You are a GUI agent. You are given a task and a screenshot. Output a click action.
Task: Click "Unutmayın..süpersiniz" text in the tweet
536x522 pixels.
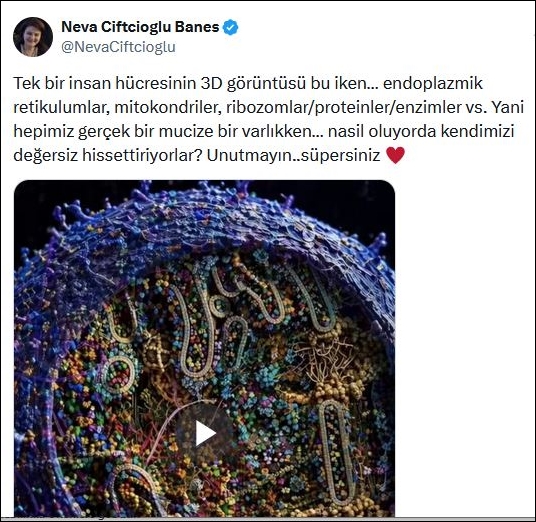[293, 156]
